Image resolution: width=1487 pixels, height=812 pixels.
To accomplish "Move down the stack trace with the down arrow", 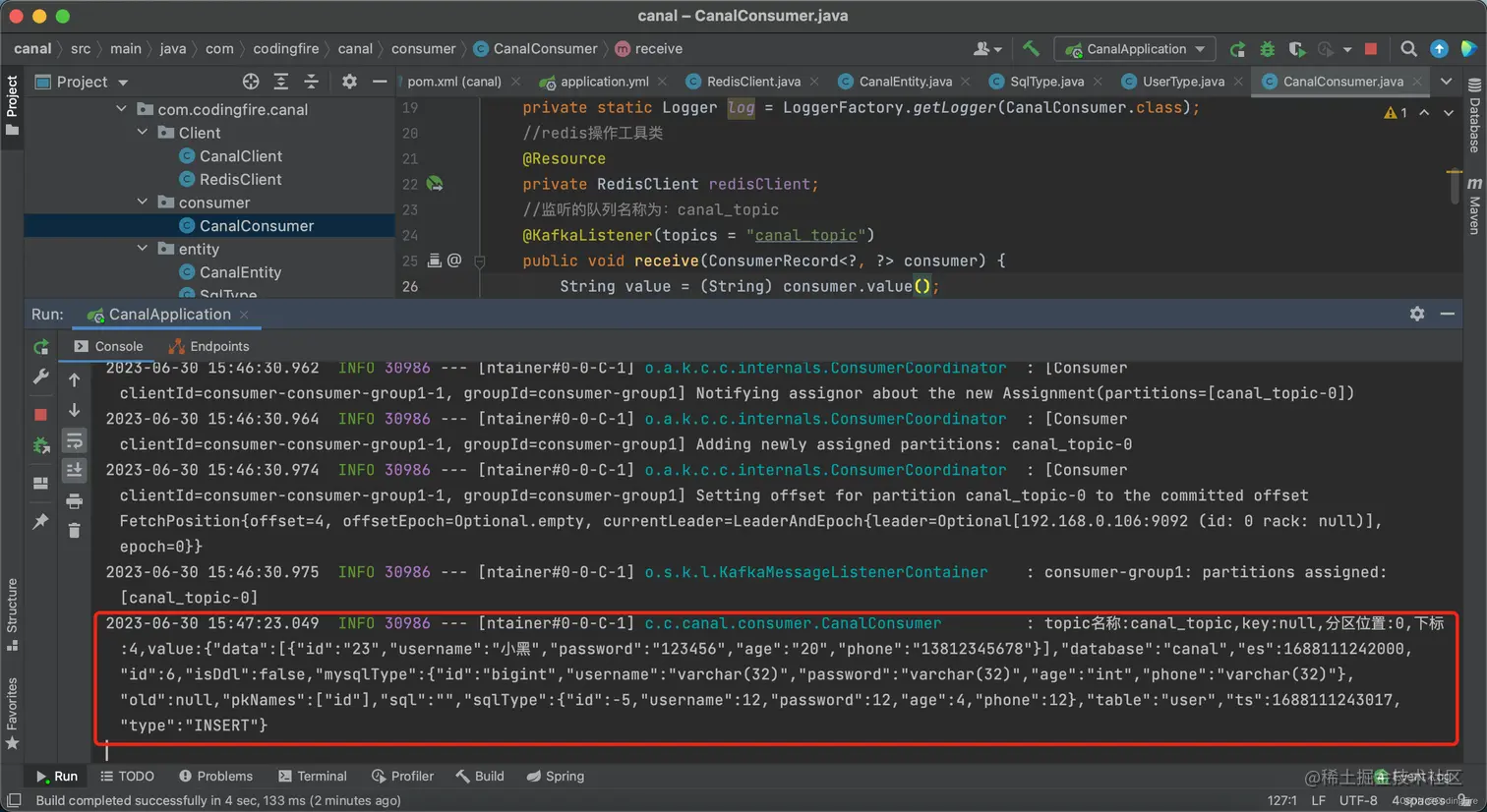I will click(x=74, y=410).
